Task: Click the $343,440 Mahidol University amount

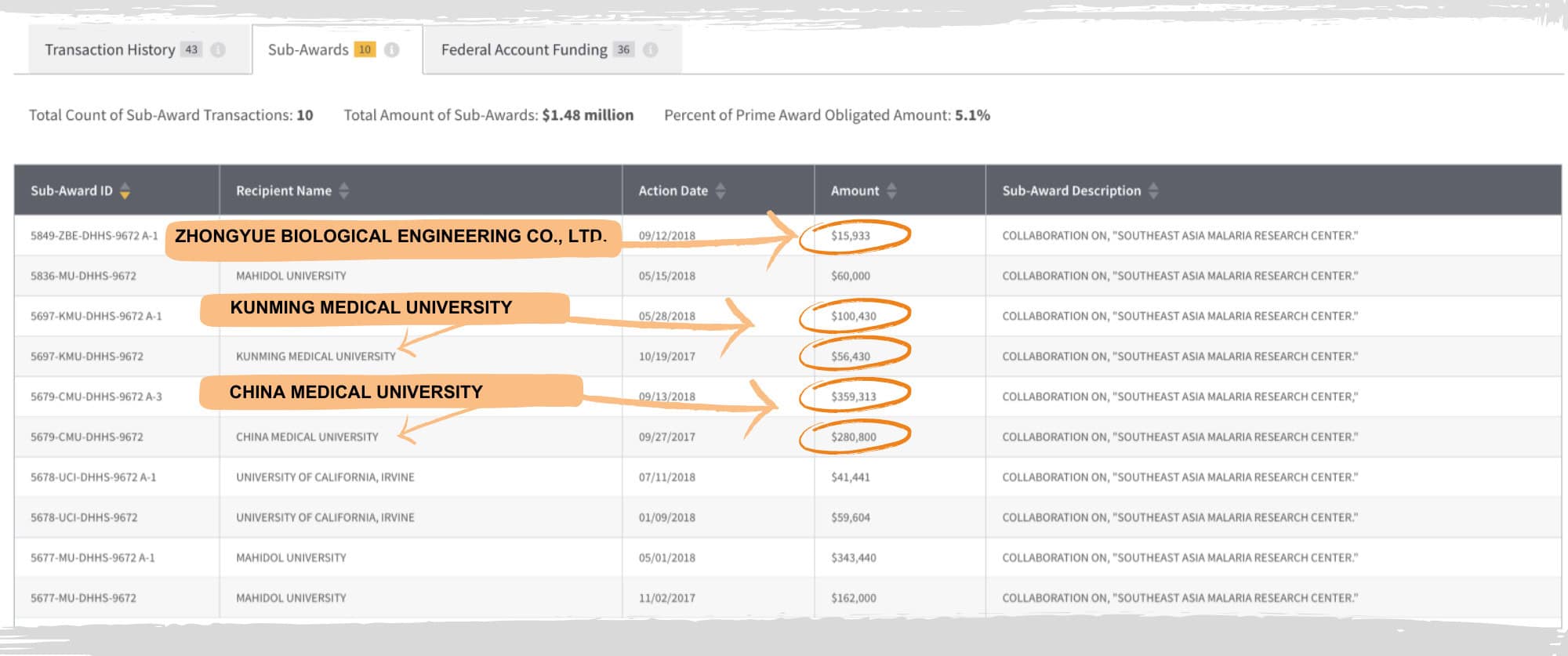Action: (854, 557)
